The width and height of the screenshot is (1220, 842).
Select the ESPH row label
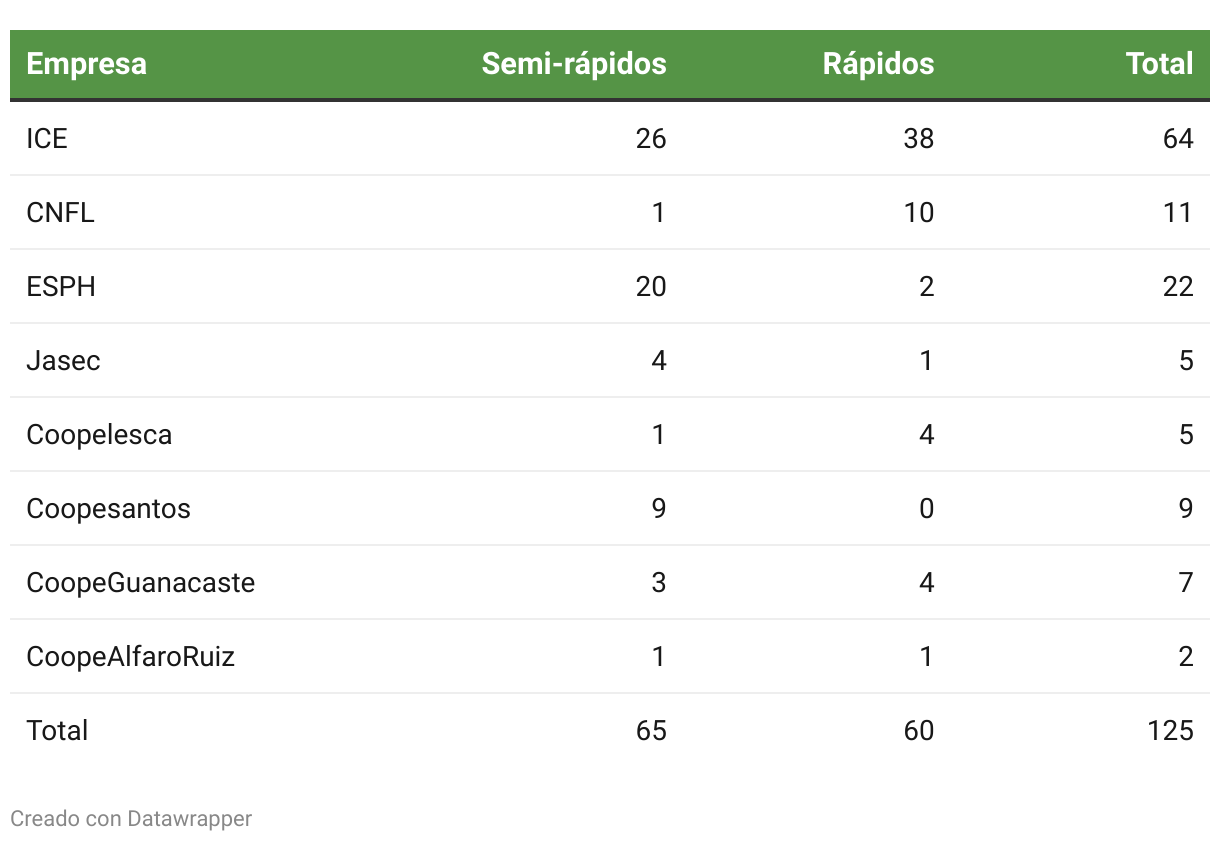pos(61,287)
